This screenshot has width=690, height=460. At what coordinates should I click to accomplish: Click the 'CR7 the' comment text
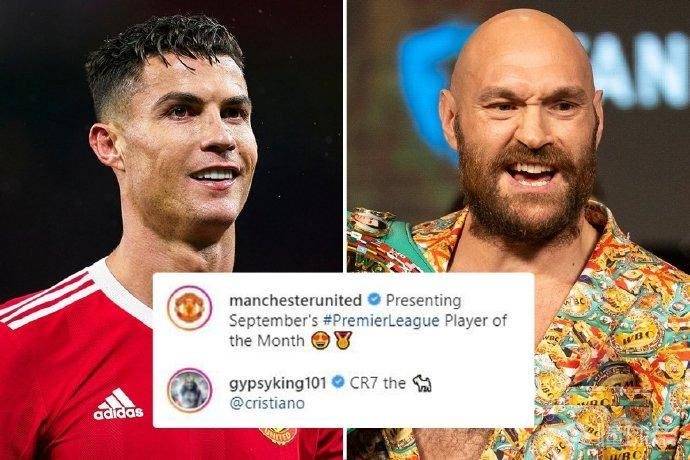378,383
